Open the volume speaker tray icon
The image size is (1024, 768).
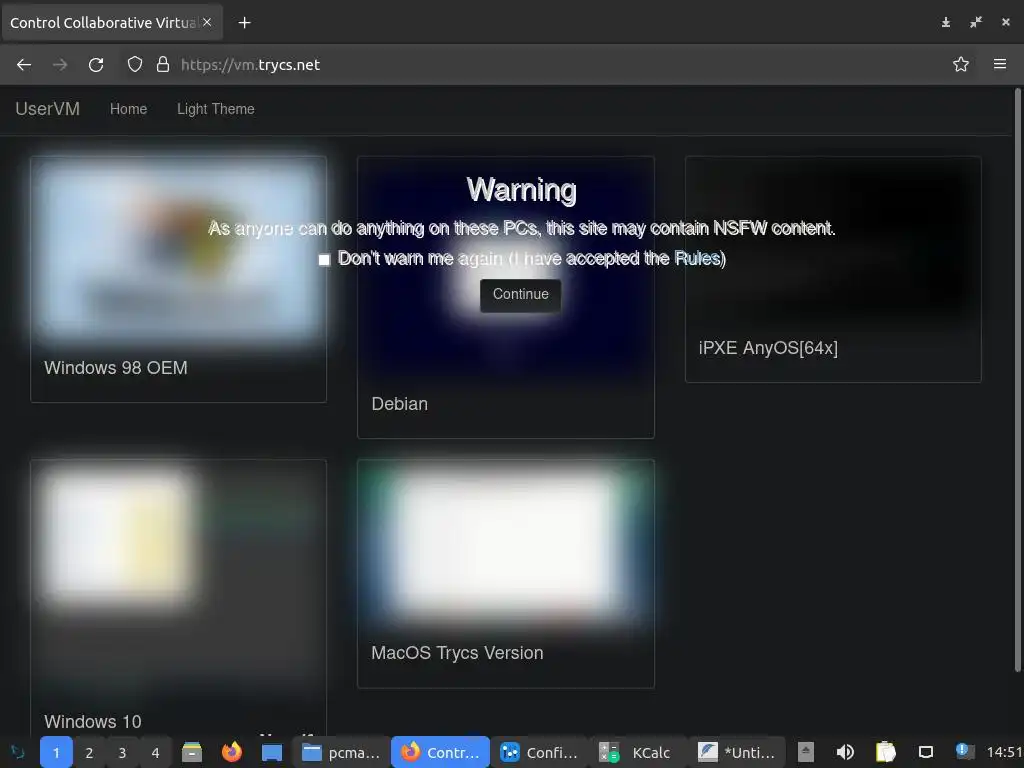pos(845,752)
